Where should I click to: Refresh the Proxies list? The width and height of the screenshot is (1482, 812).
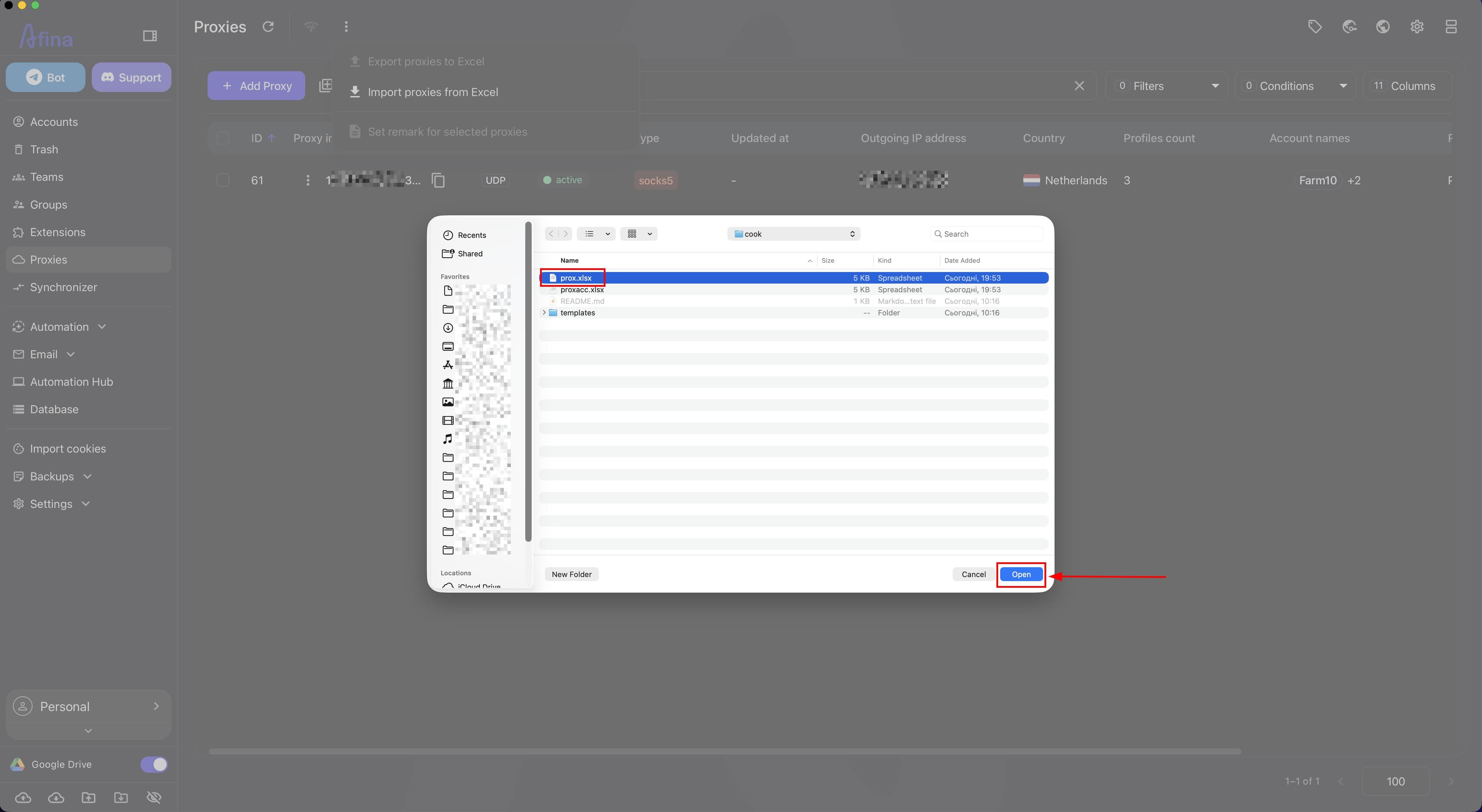click(x=268, y=27)
